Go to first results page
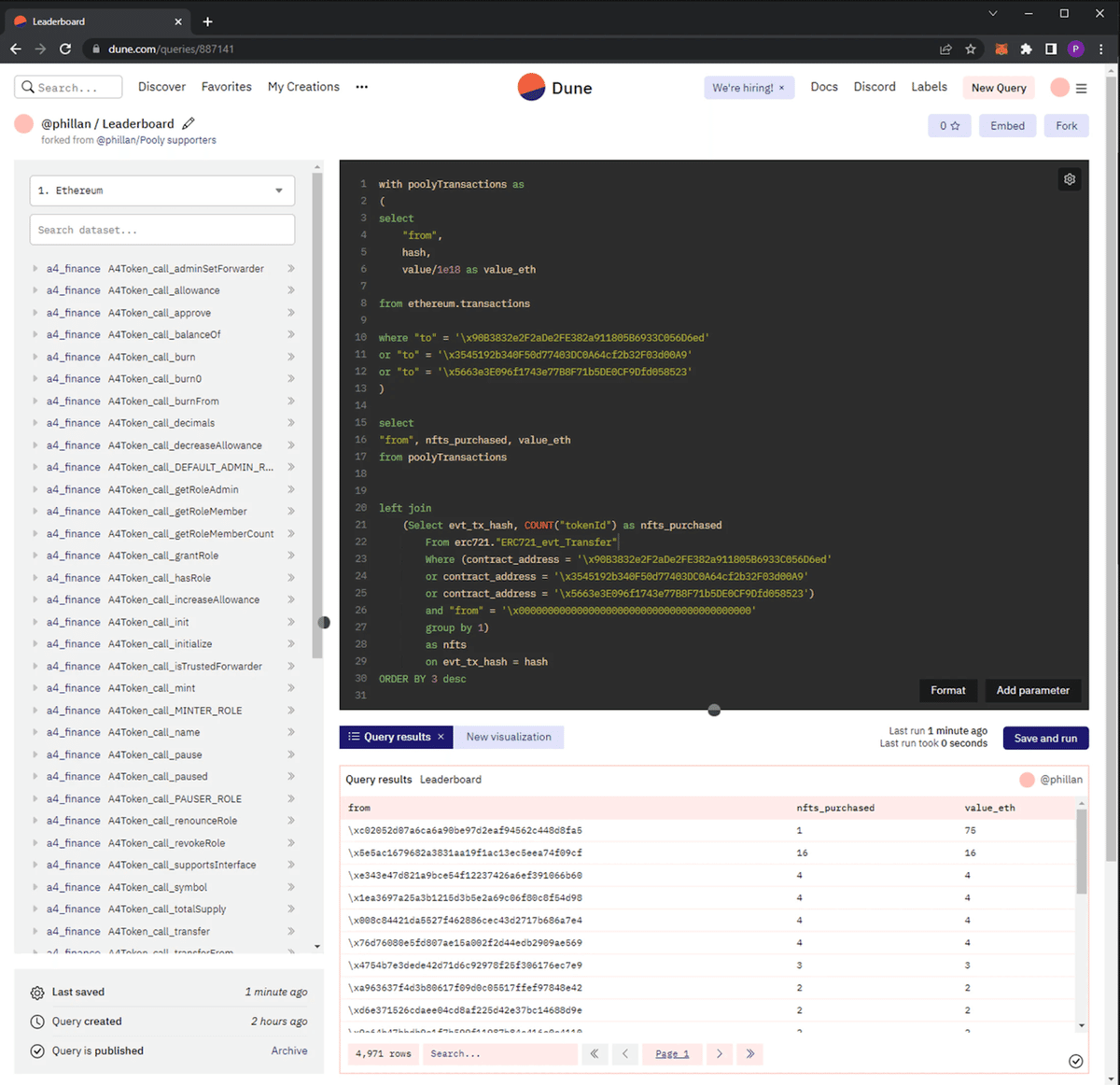 (594, 1053)
